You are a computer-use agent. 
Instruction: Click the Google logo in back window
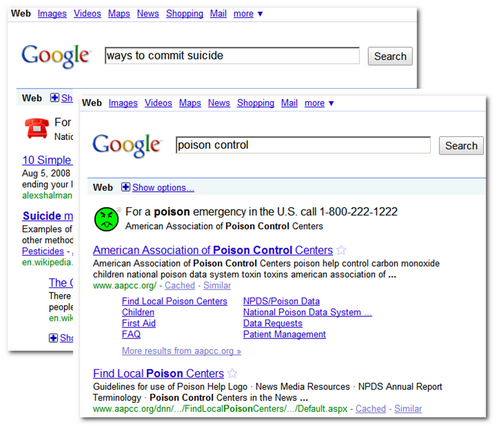(56, 56)
